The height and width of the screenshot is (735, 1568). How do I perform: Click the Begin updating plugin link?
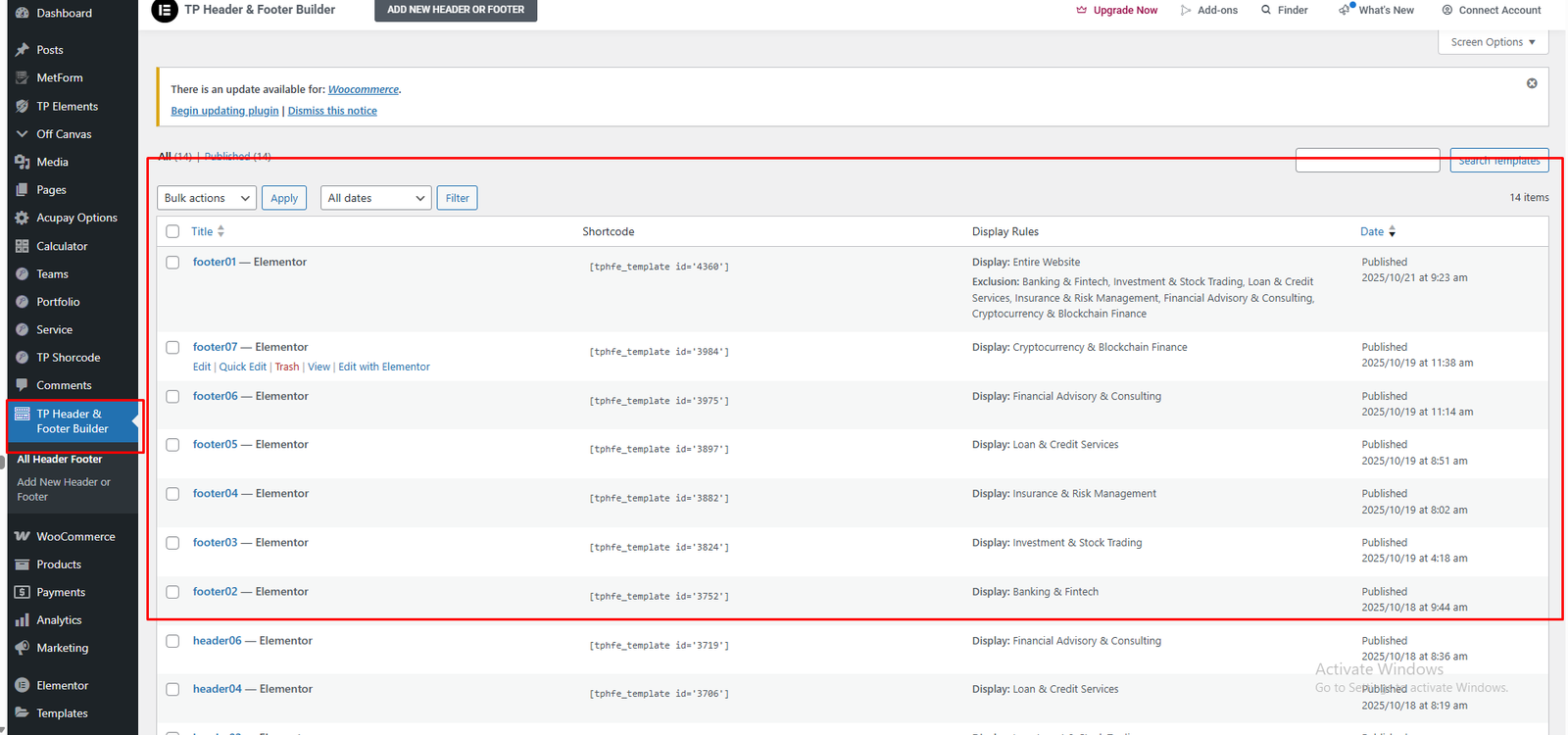(224, 111)
